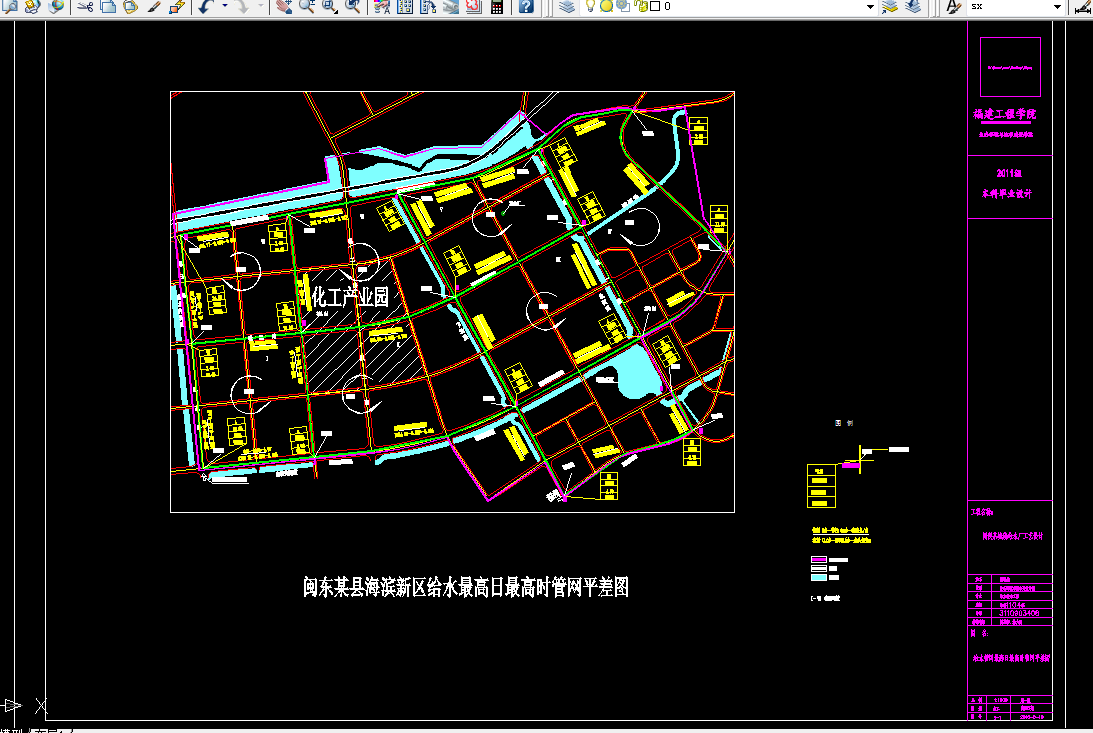This screenshot has width=1093, height=733.
Task: Open the Plot Preview tool
Action: point(10,6)
